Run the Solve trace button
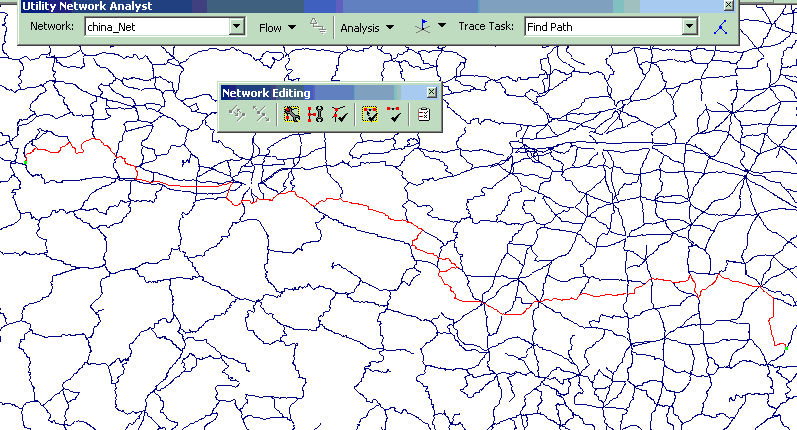The image size is (797, 430). point(721,27)
